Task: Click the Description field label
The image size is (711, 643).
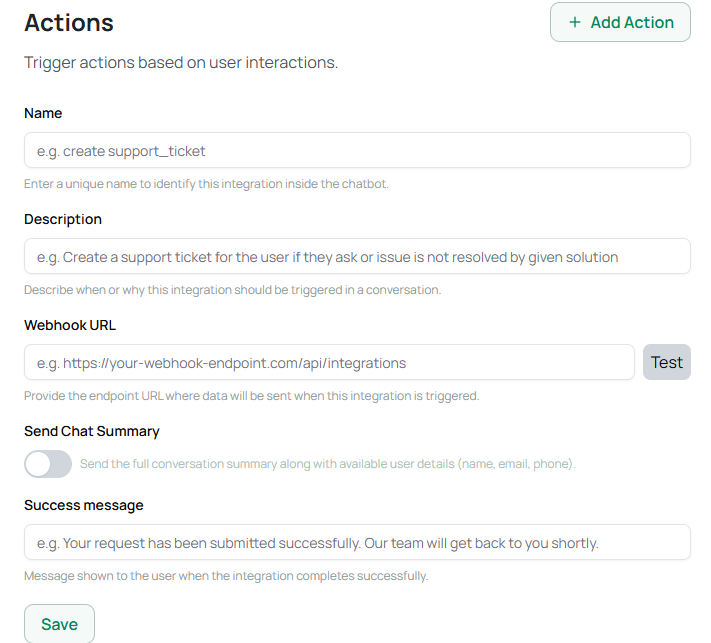Action: tap(63, 219)
